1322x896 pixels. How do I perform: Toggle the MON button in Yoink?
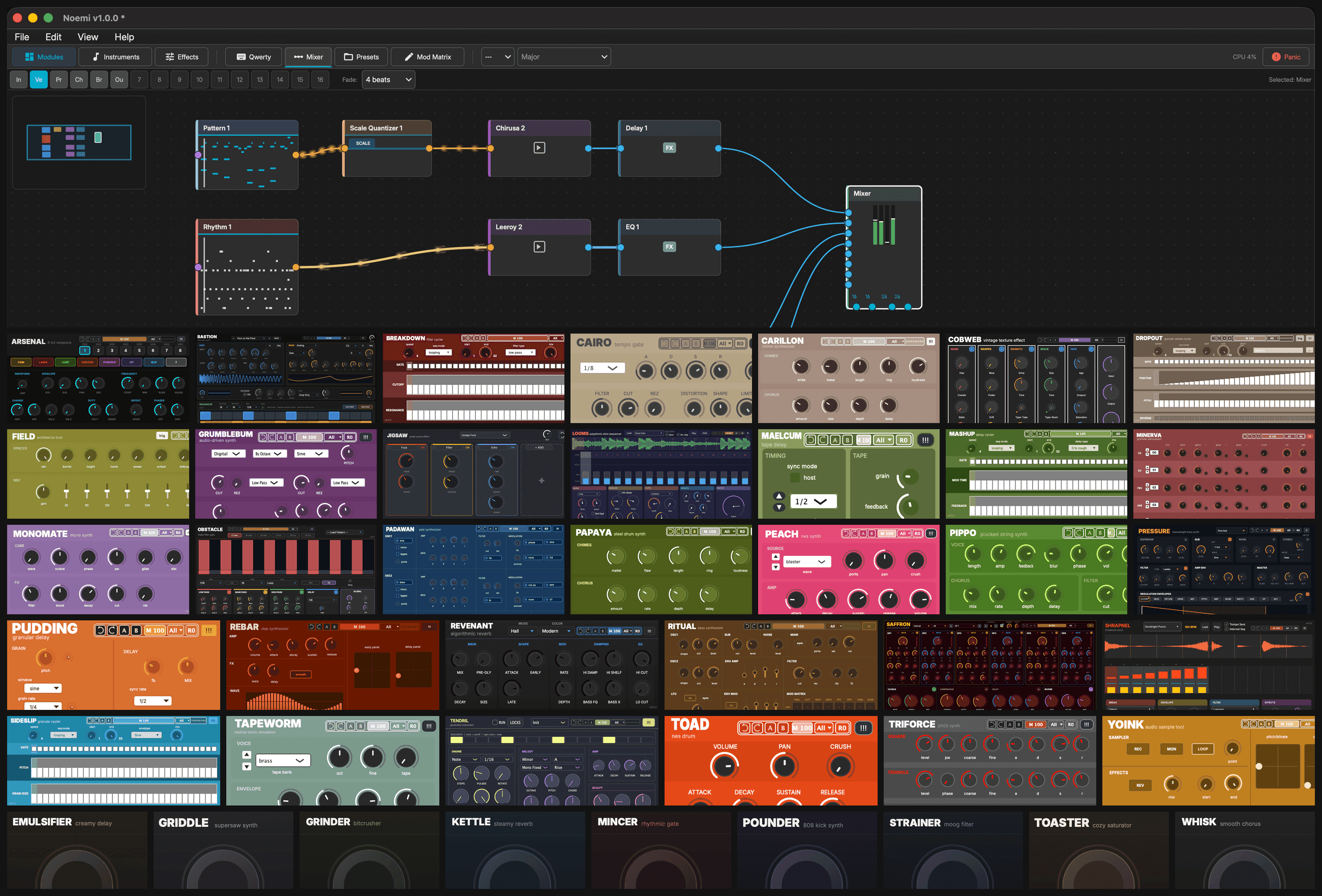(x=1172, y=749)
